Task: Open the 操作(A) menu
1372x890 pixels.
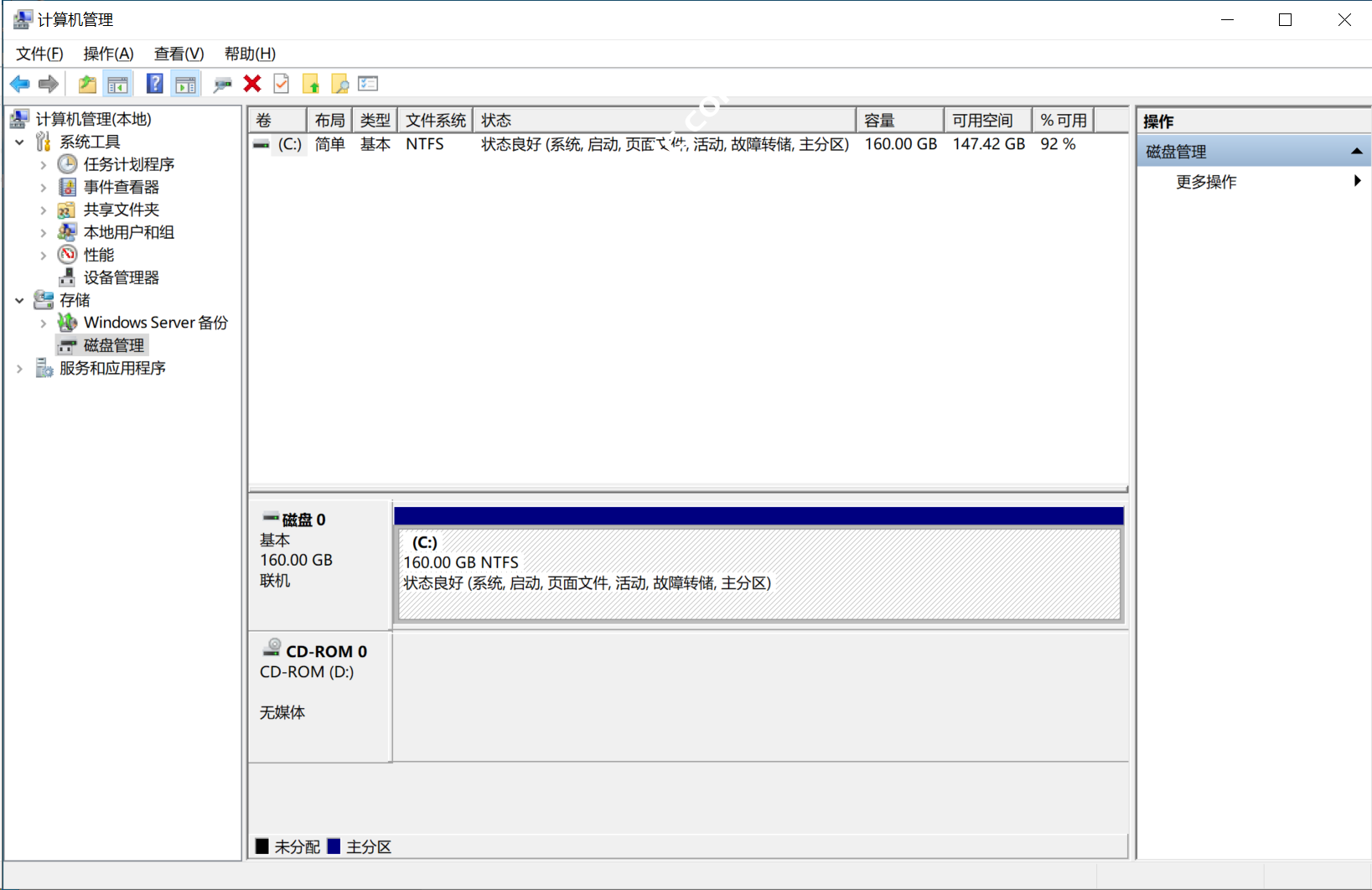Action: [108, 54]
